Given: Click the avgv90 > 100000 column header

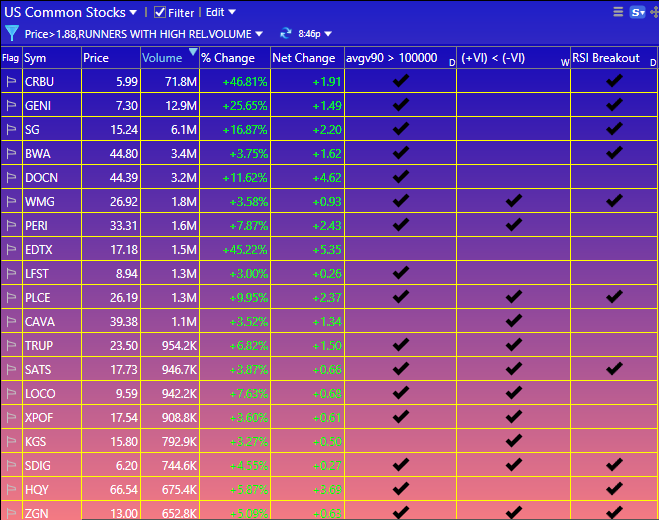Looking at the screenshot, I should pyautogui.click(x=400, y=58).
